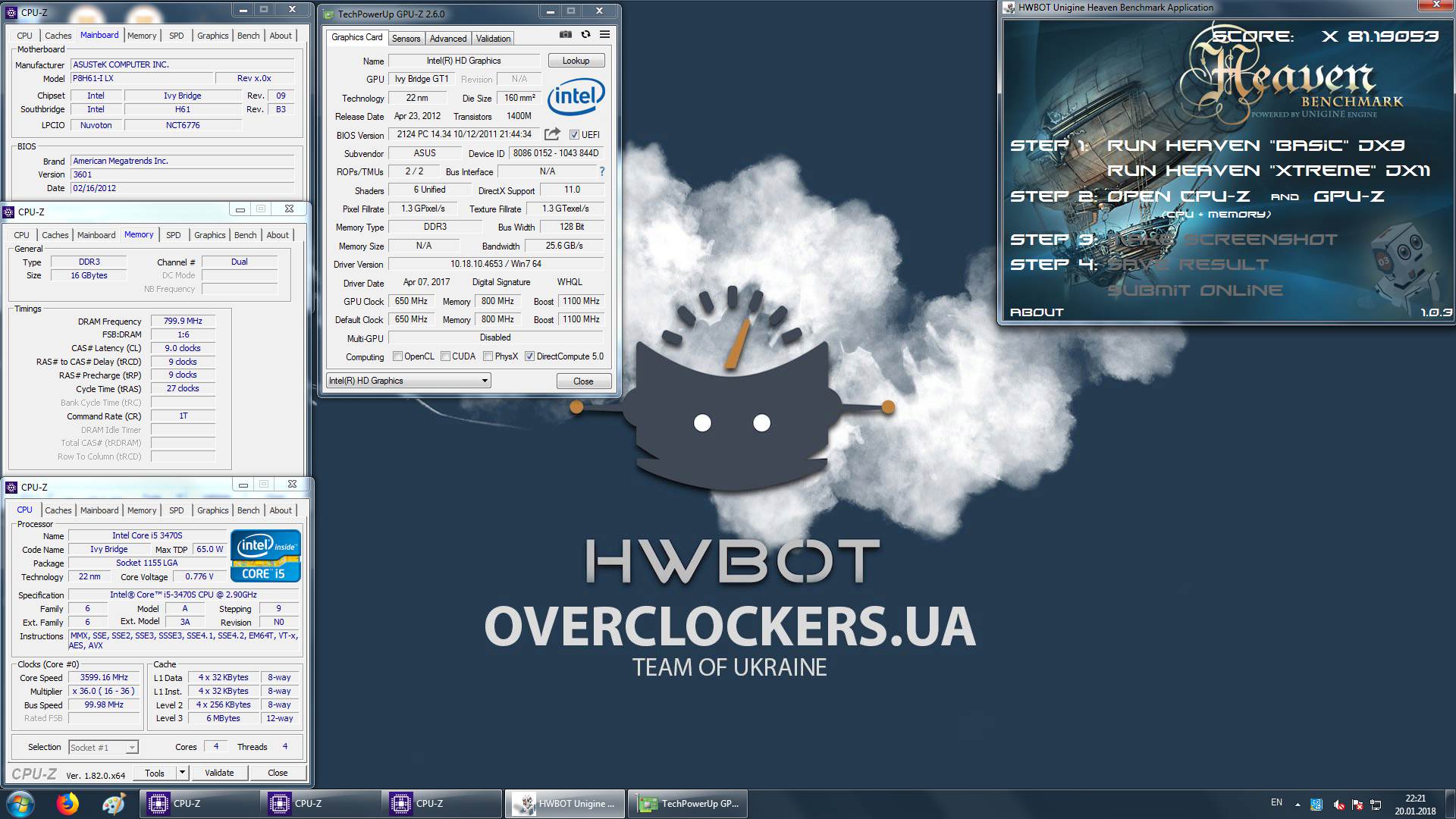Click the Bus Interface question mark icon

(602, 171)
